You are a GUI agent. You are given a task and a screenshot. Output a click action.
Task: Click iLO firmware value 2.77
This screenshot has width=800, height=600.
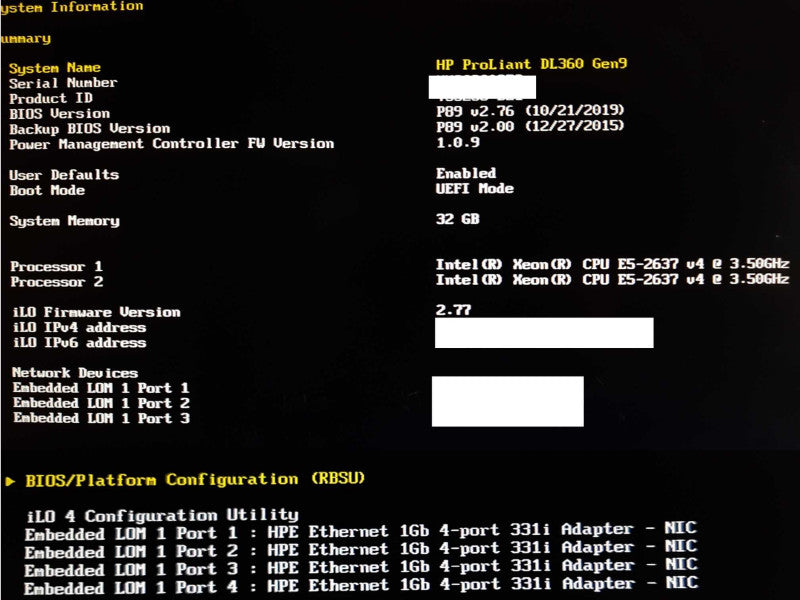coord(454,310)
